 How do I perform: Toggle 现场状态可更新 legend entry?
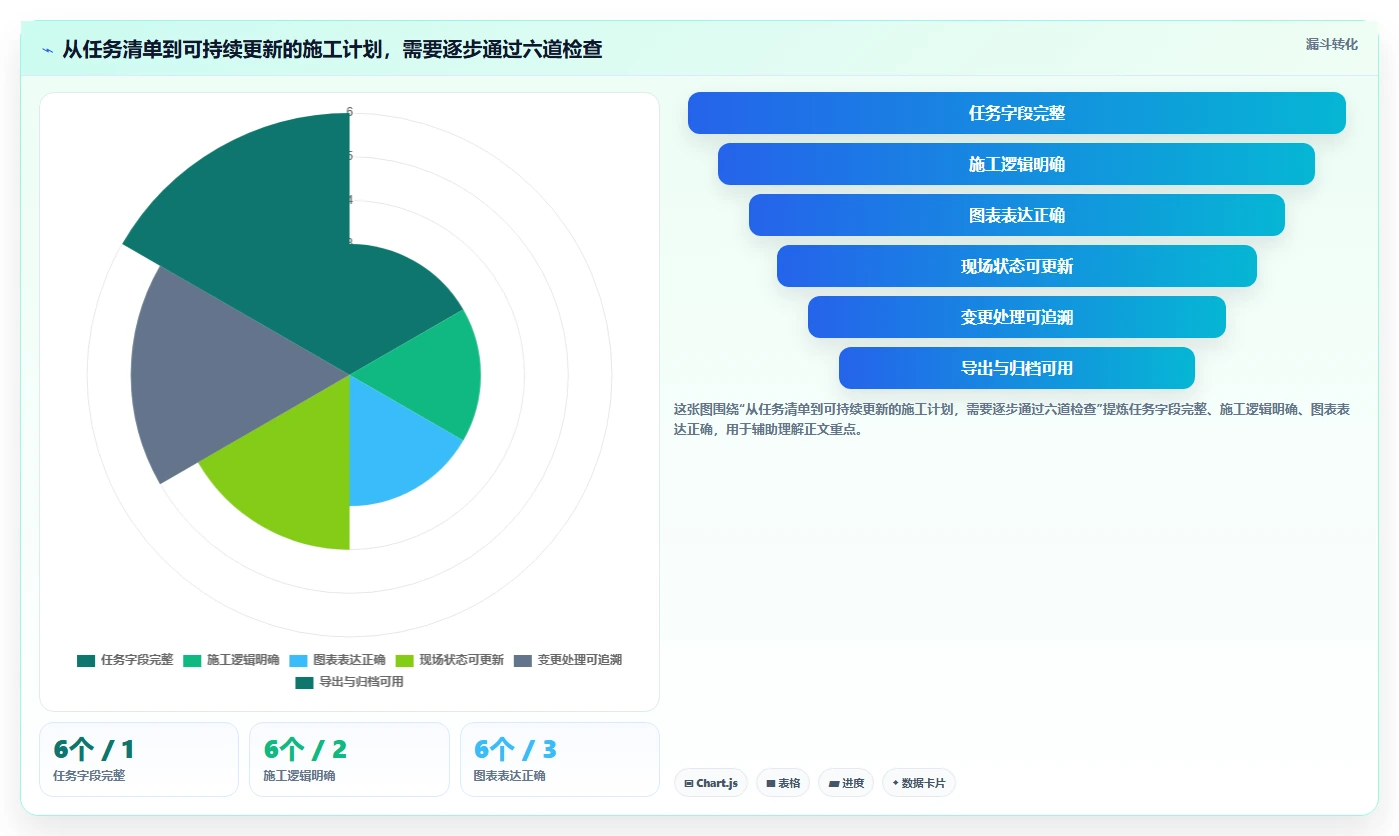[x=449, y=660]
